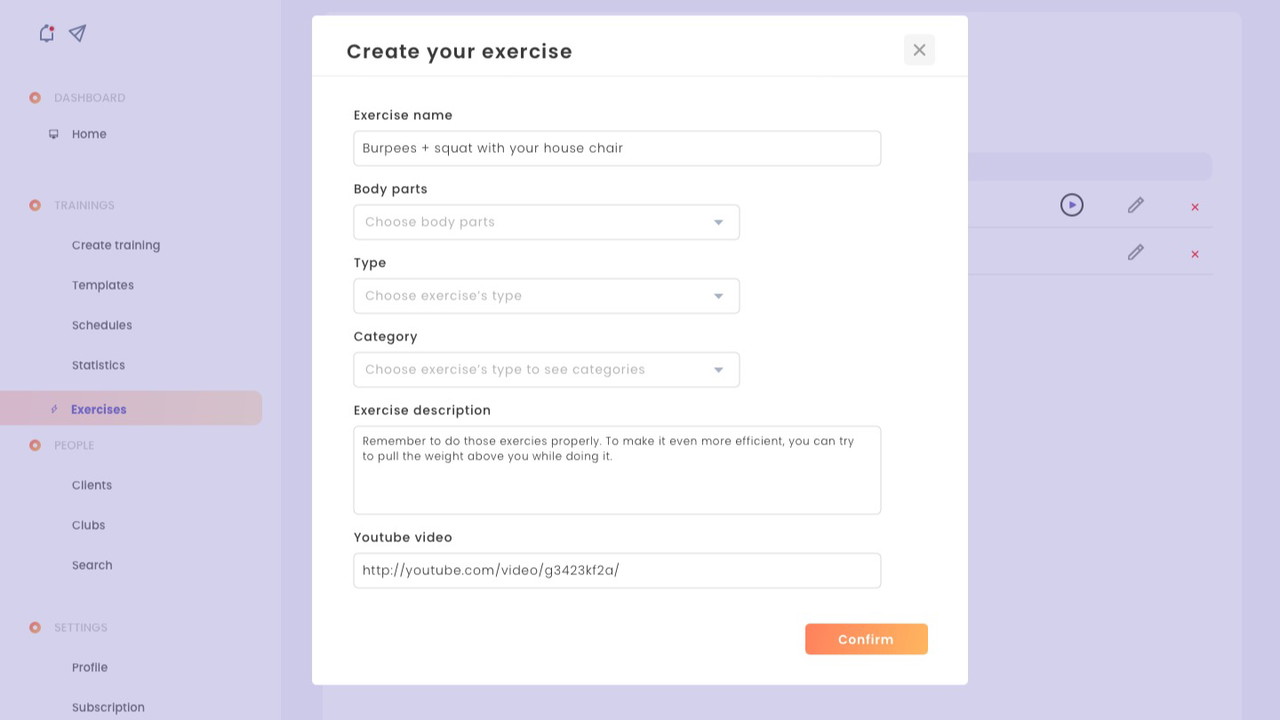Image resolution: width=1280 pixels, height=720 pixels.
Task: Click the Exercise name input field
Action: coord(617,148)
